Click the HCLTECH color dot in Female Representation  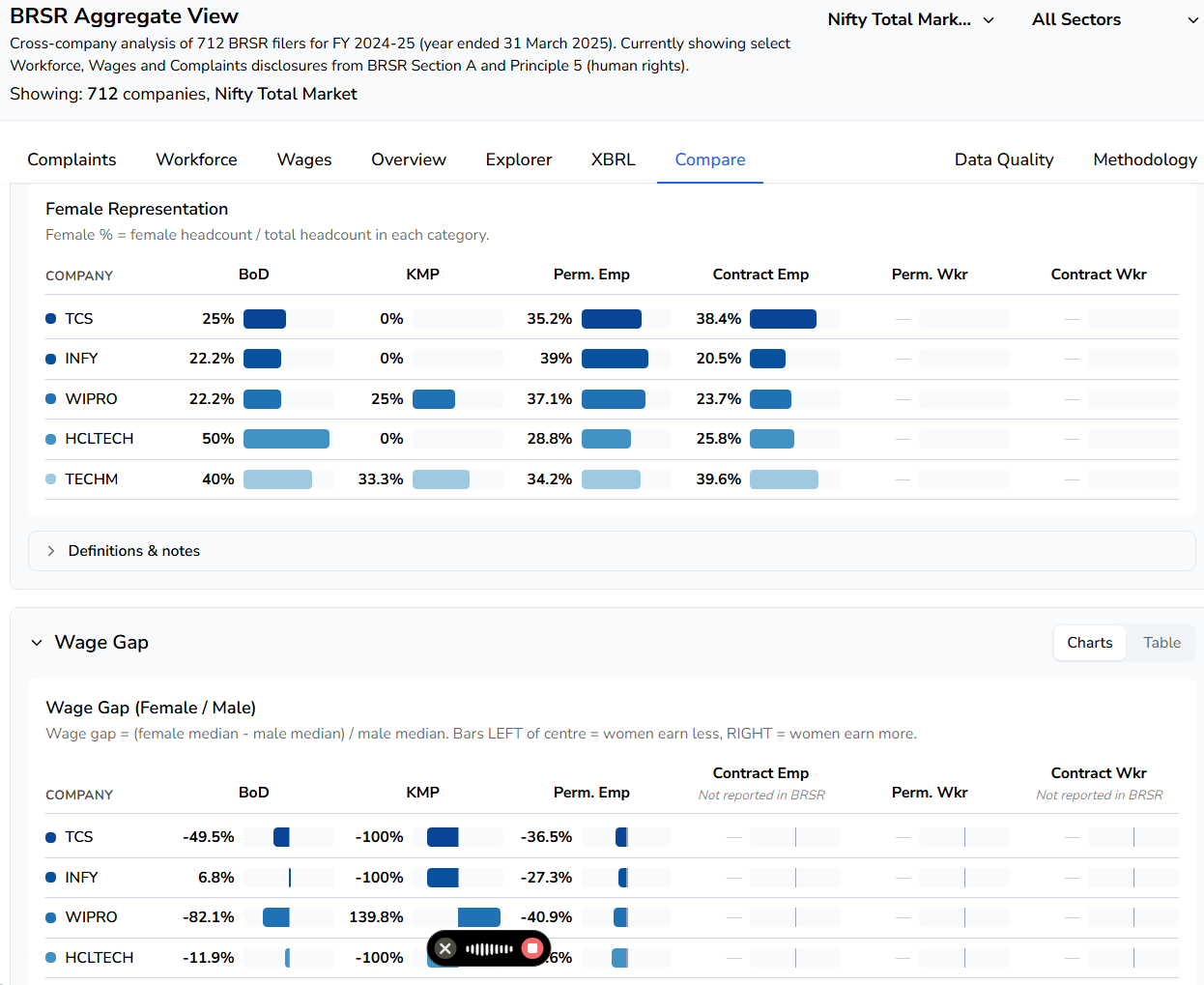pos(51,439)
